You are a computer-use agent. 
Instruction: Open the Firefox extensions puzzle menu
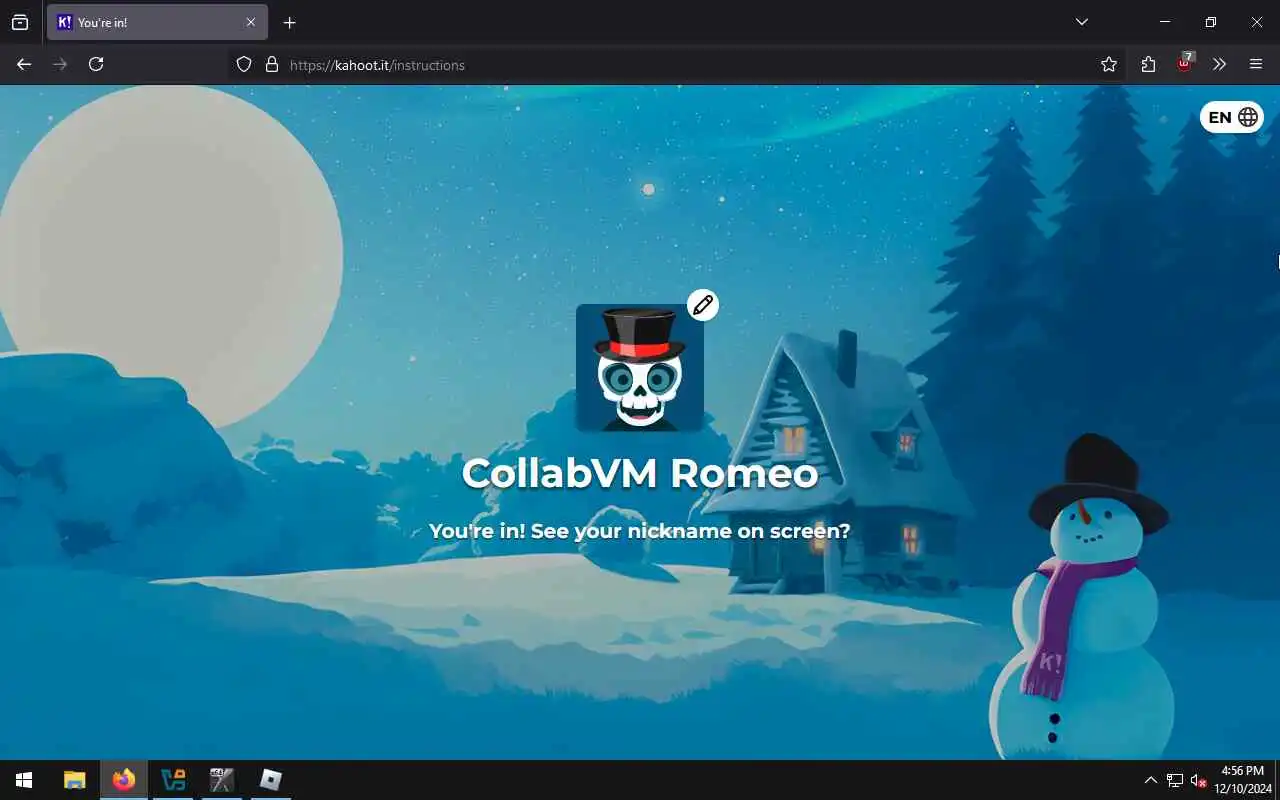1148,64
